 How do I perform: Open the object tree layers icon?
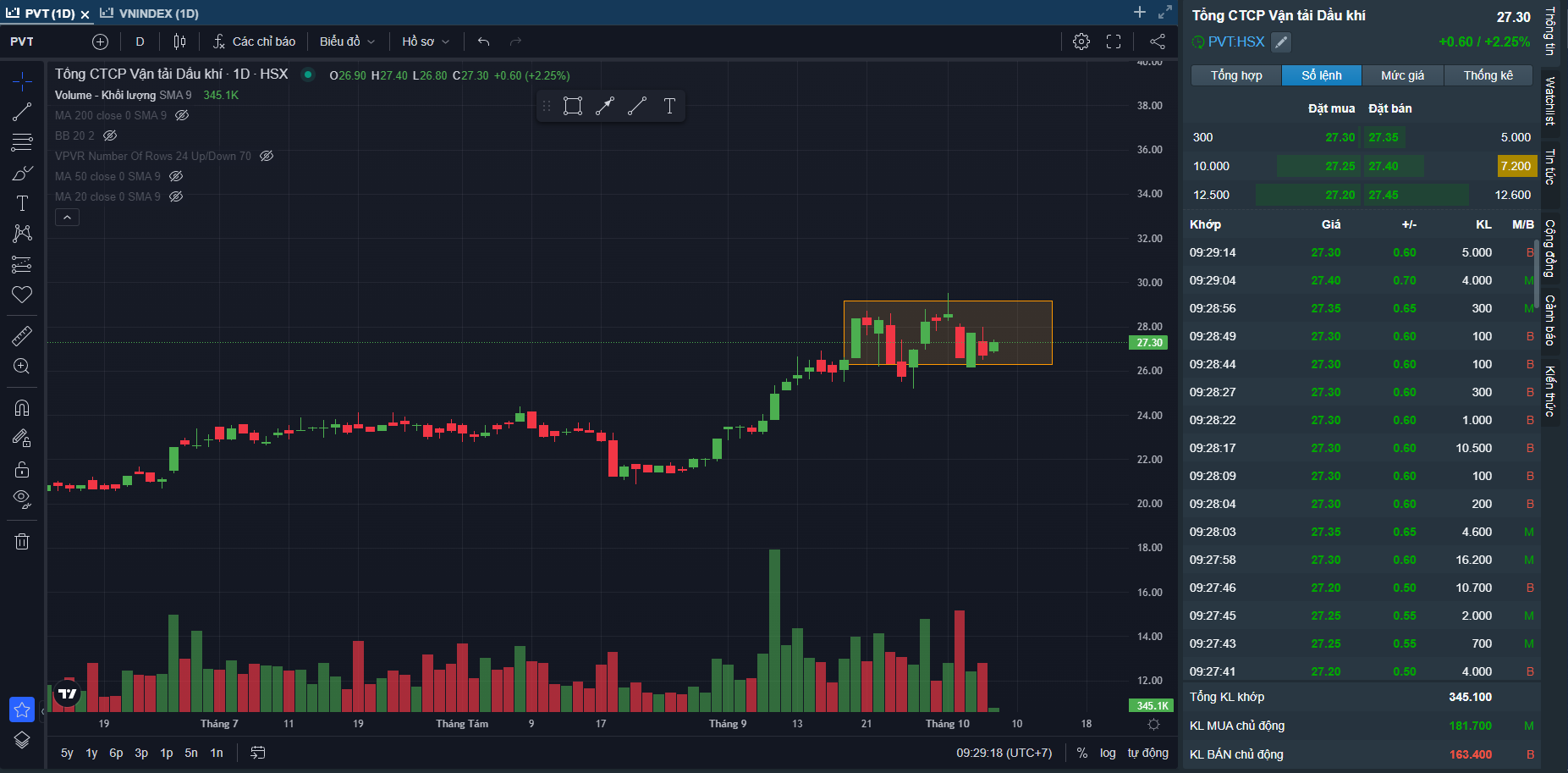tap(22, 740)
